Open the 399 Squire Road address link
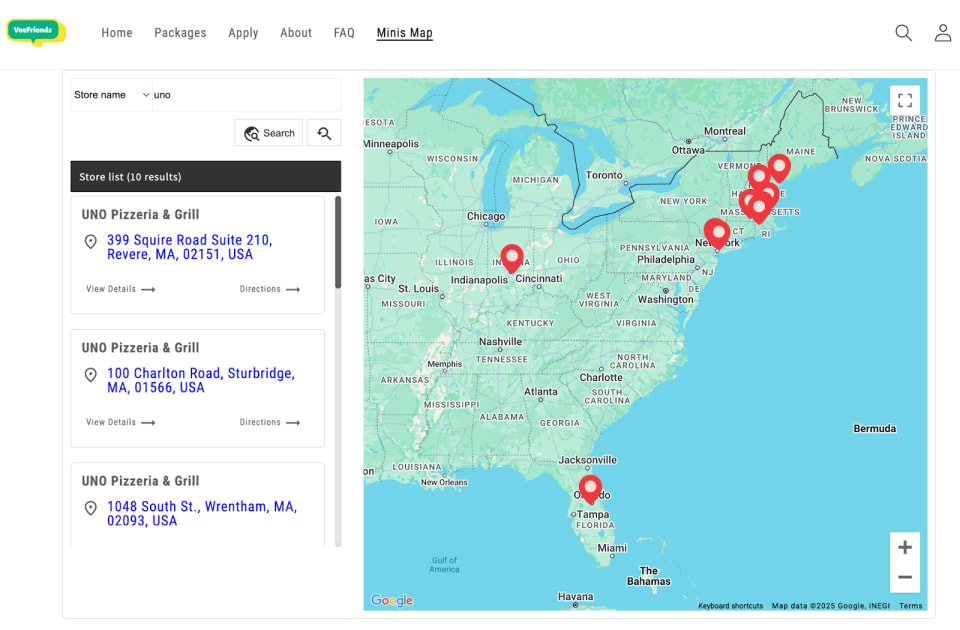Image resolution: width=960 pixels, height=630 pixels. coord(189,247)
